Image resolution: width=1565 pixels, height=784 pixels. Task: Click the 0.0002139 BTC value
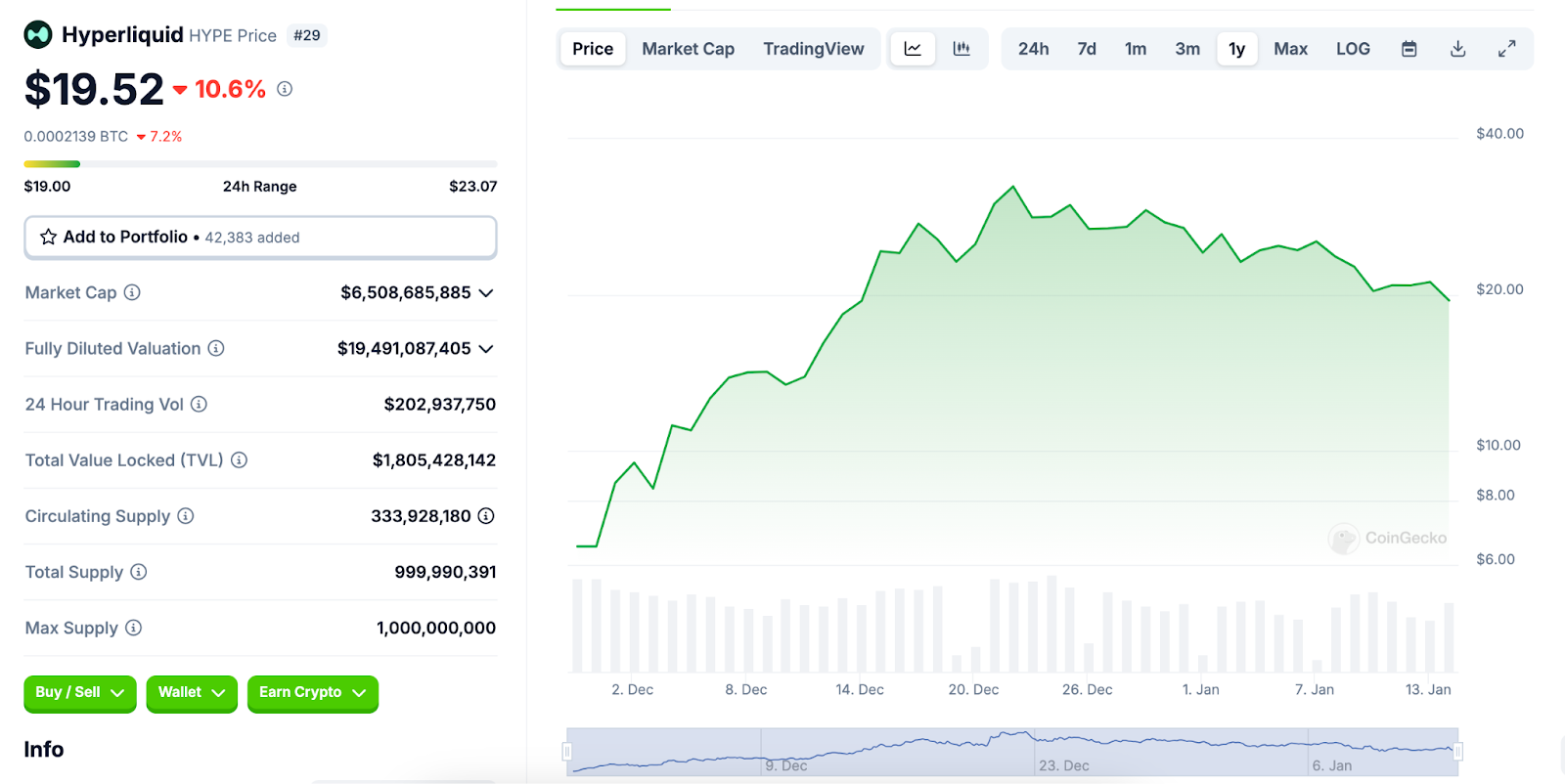tap(76, 136)
